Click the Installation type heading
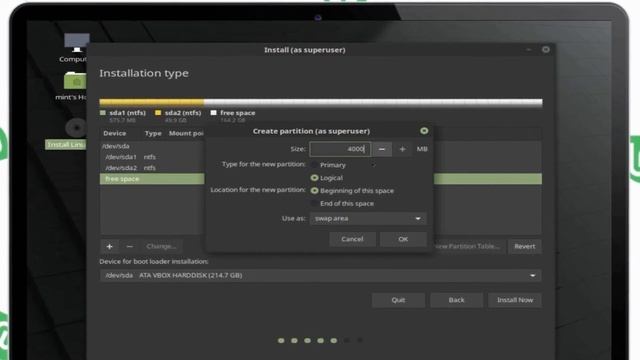 point(144,73)
